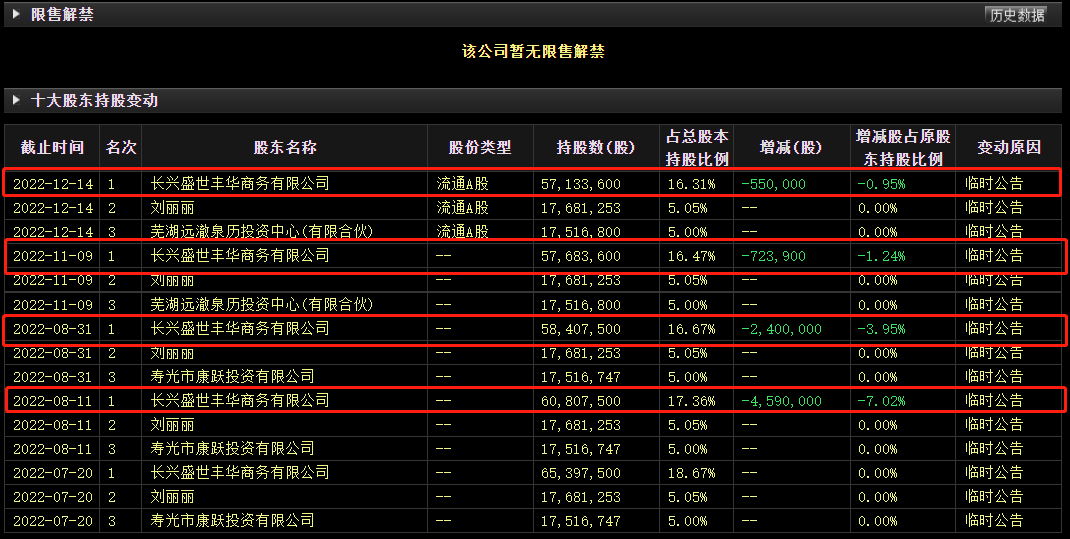Select 长兴盛世丰华商务有限公司 in the 2022-07-20 row
This screenshot has width=1070, height=539.
[239, 472]
